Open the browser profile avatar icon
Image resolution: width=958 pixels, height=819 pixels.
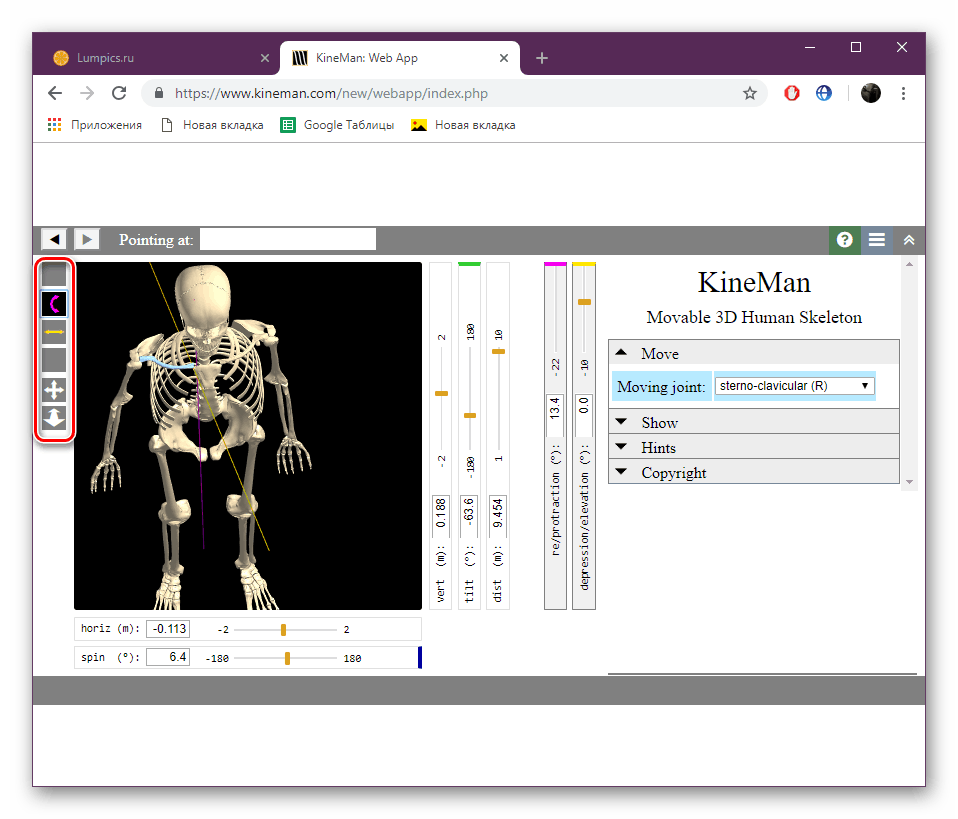[870, 92]
